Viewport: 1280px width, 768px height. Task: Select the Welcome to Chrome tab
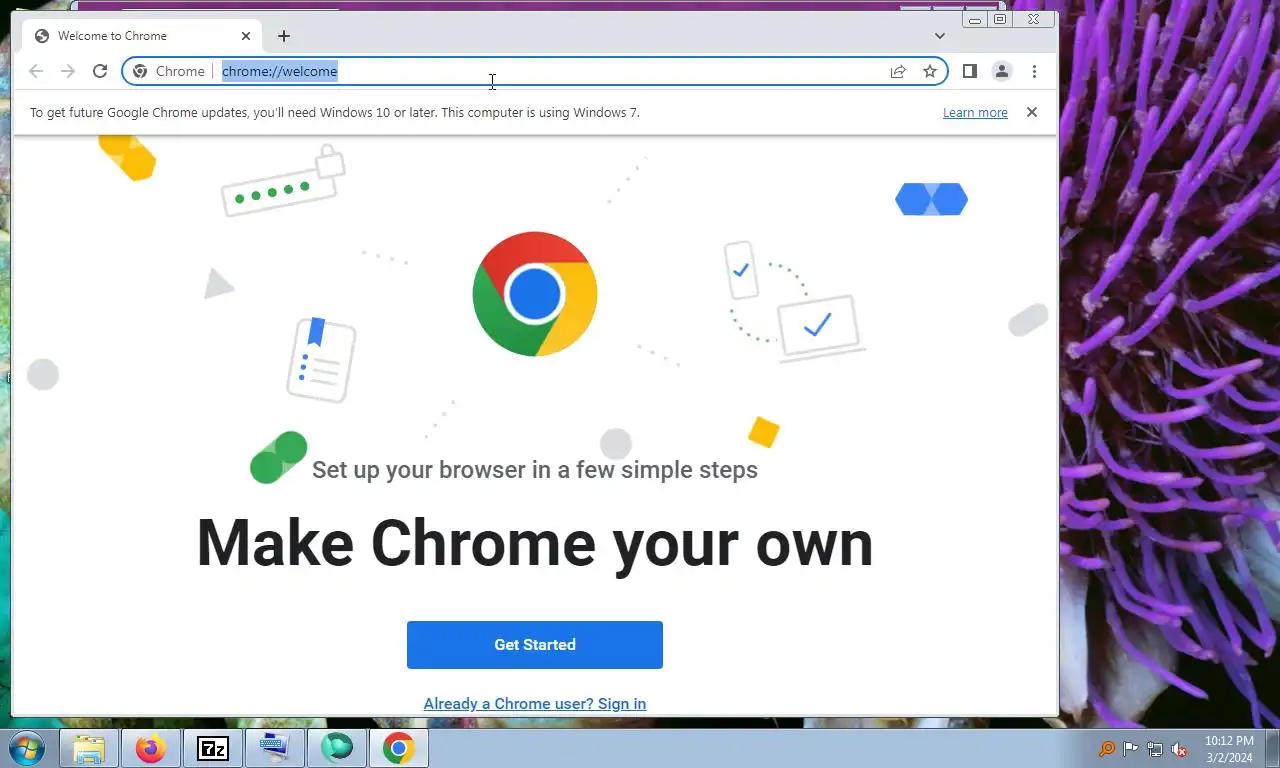coord(142,36)
